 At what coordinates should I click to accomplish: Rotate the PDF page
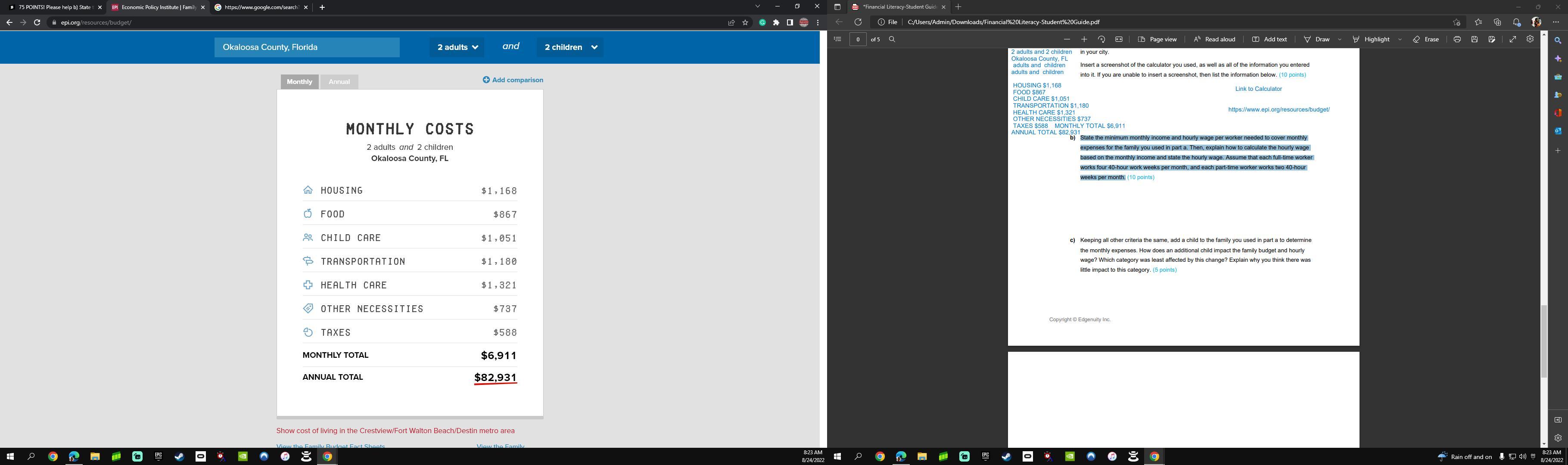(1101, 39)
